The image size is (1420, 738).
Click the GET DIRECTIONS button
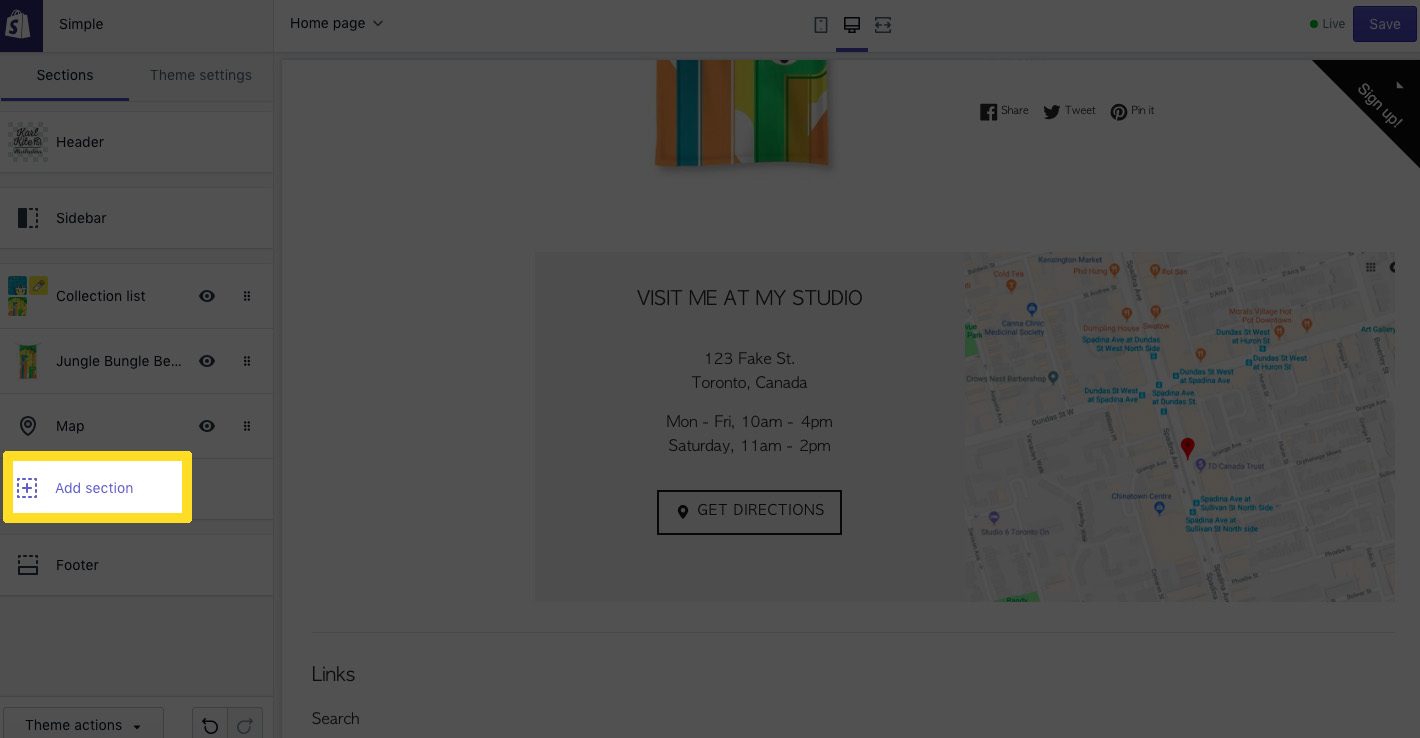(x=749, y=511)
